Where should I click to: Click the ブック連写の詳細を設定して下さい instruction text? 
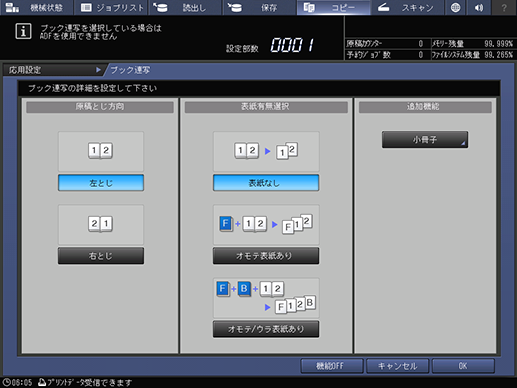click(x=93, y=88)
